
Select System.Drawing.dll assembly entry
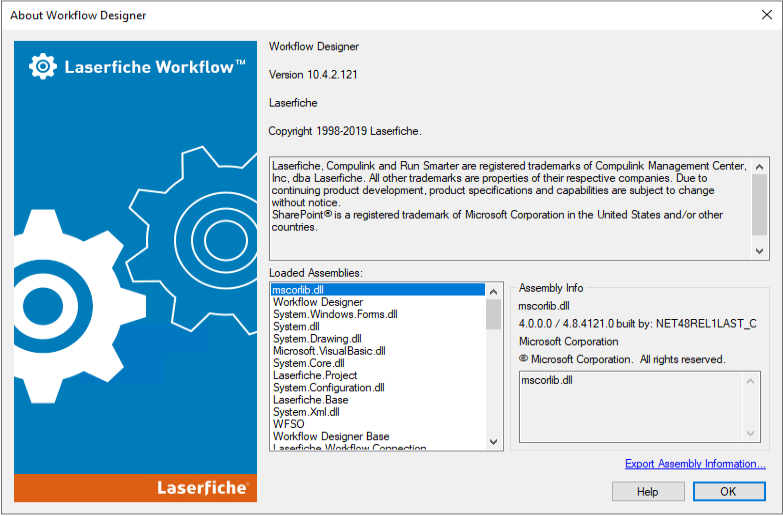coord(378,339)
